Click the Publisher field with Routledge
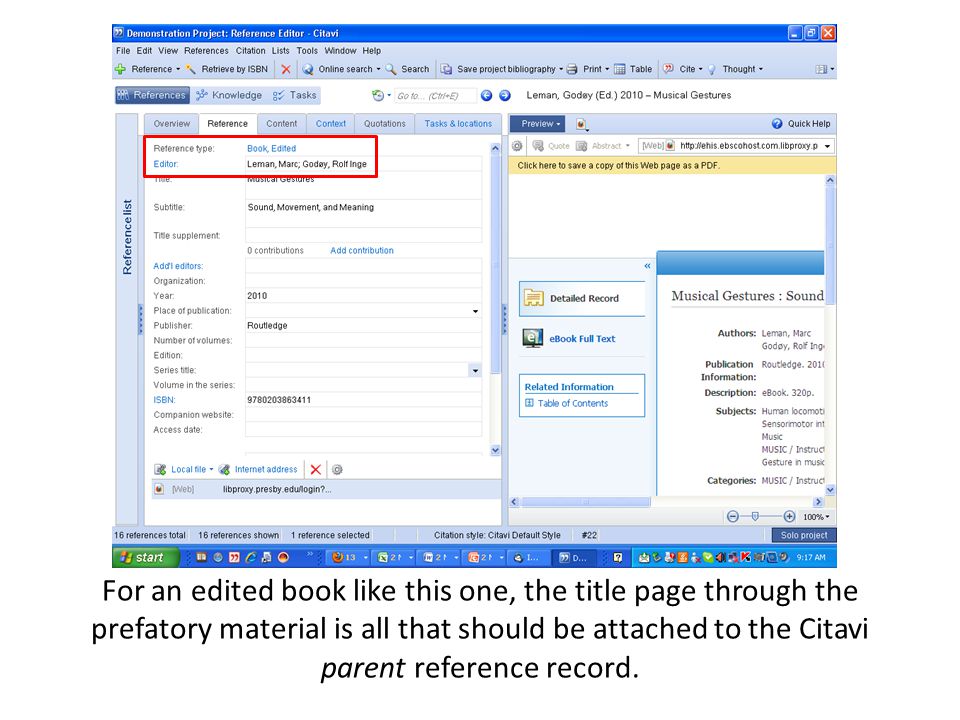960x720 pixels. pos(364,326)
